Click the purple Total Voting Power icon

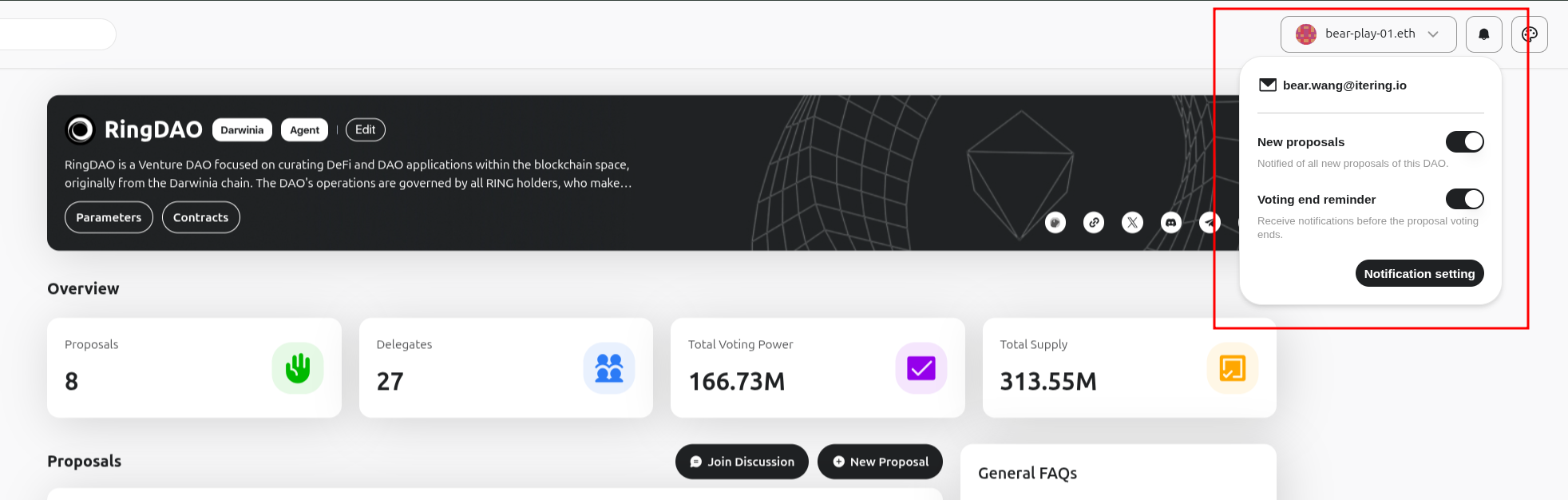click(x=921, y=368)
